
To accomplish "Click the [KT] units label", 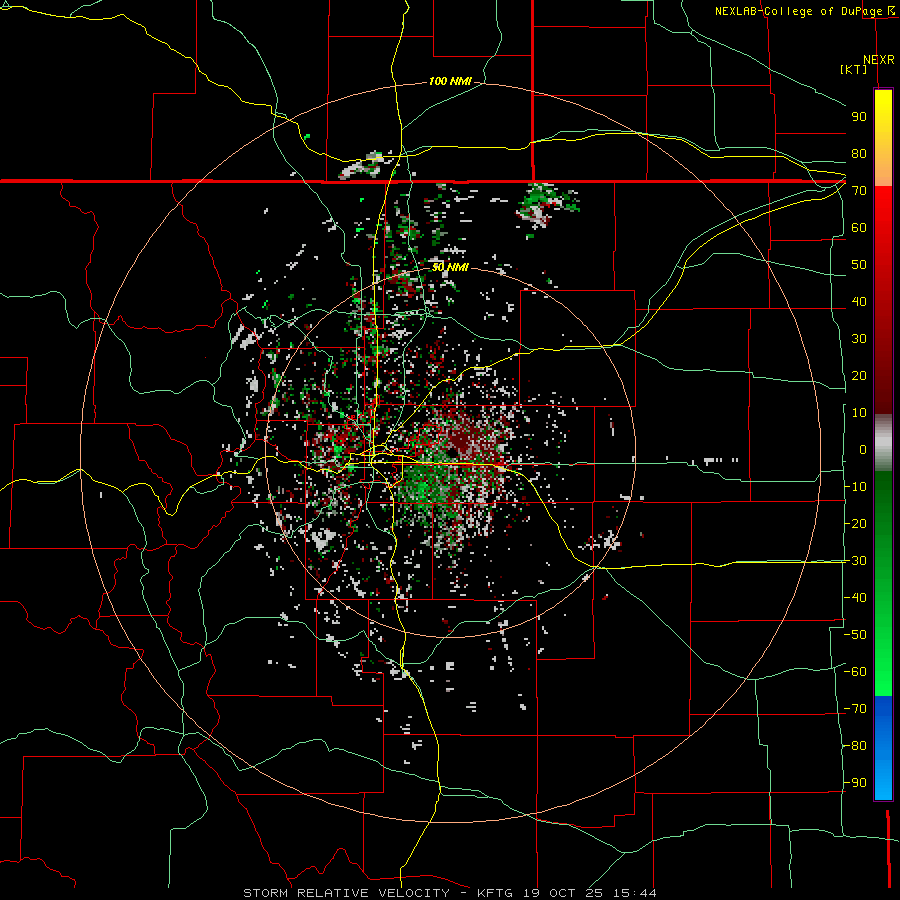I will (854, 69).
